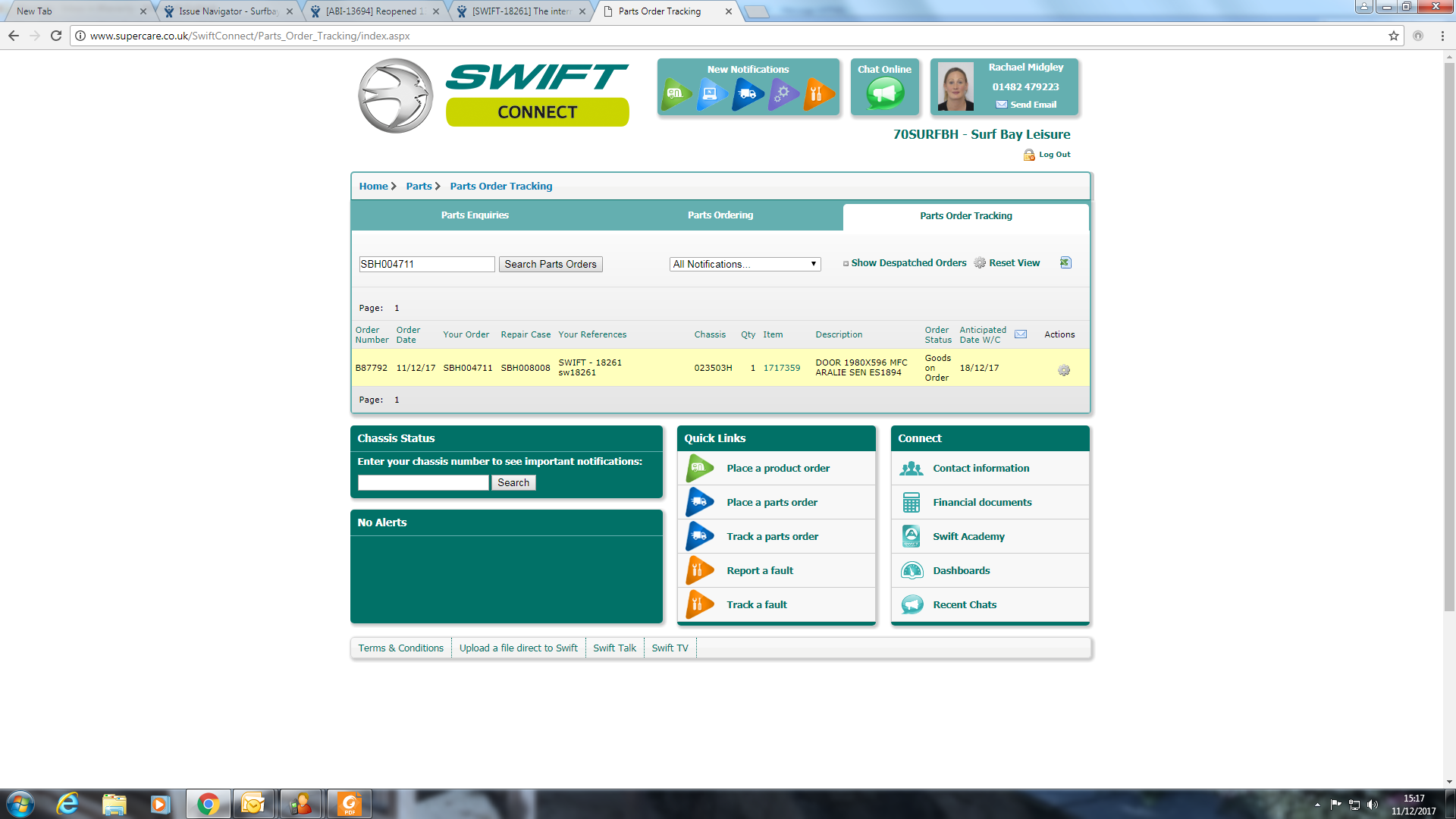Click the Dashboards gauge icon

[x=912, y=570]
